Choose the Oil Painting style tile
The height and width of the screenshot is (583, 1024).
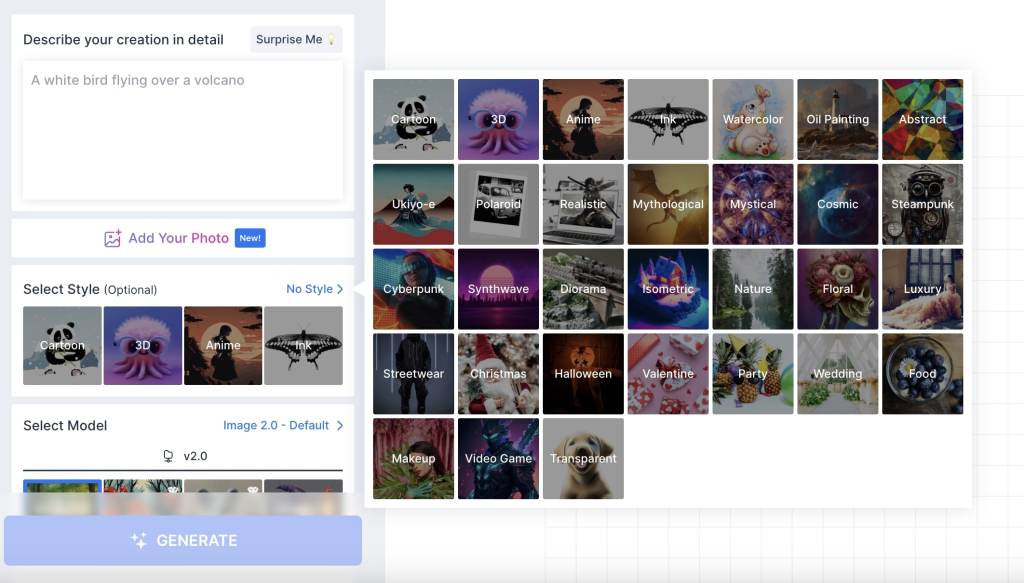click(x=838, y=119)
